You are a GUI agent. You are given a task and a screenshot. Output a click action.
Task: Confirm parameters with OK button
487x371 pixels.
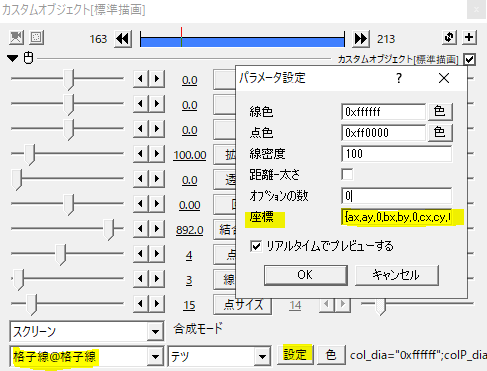(306, 275)
